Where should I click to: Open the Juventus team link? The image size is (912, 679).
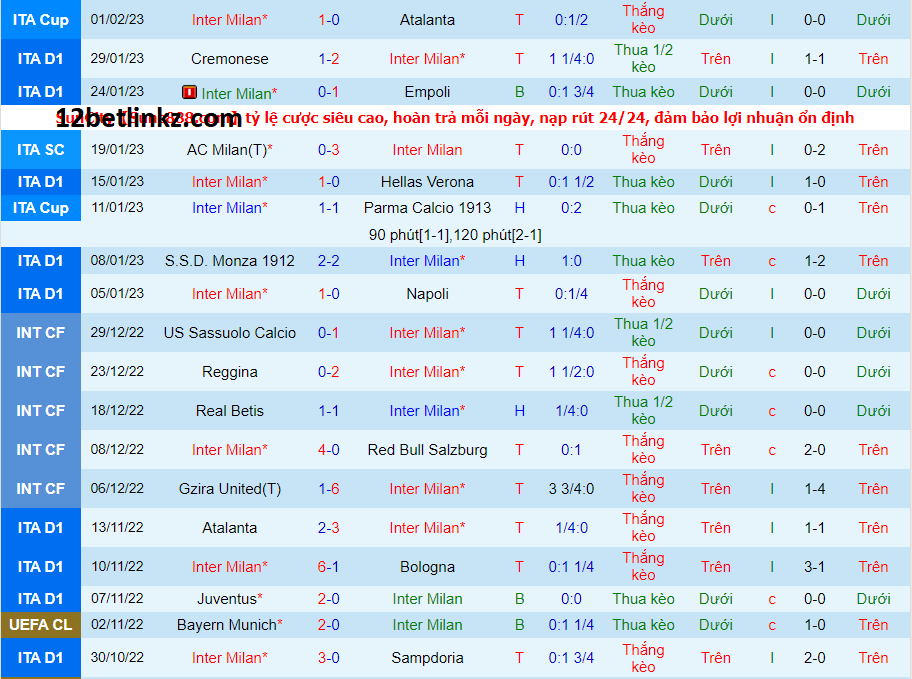pyautogui.click(x=227, y=599)
